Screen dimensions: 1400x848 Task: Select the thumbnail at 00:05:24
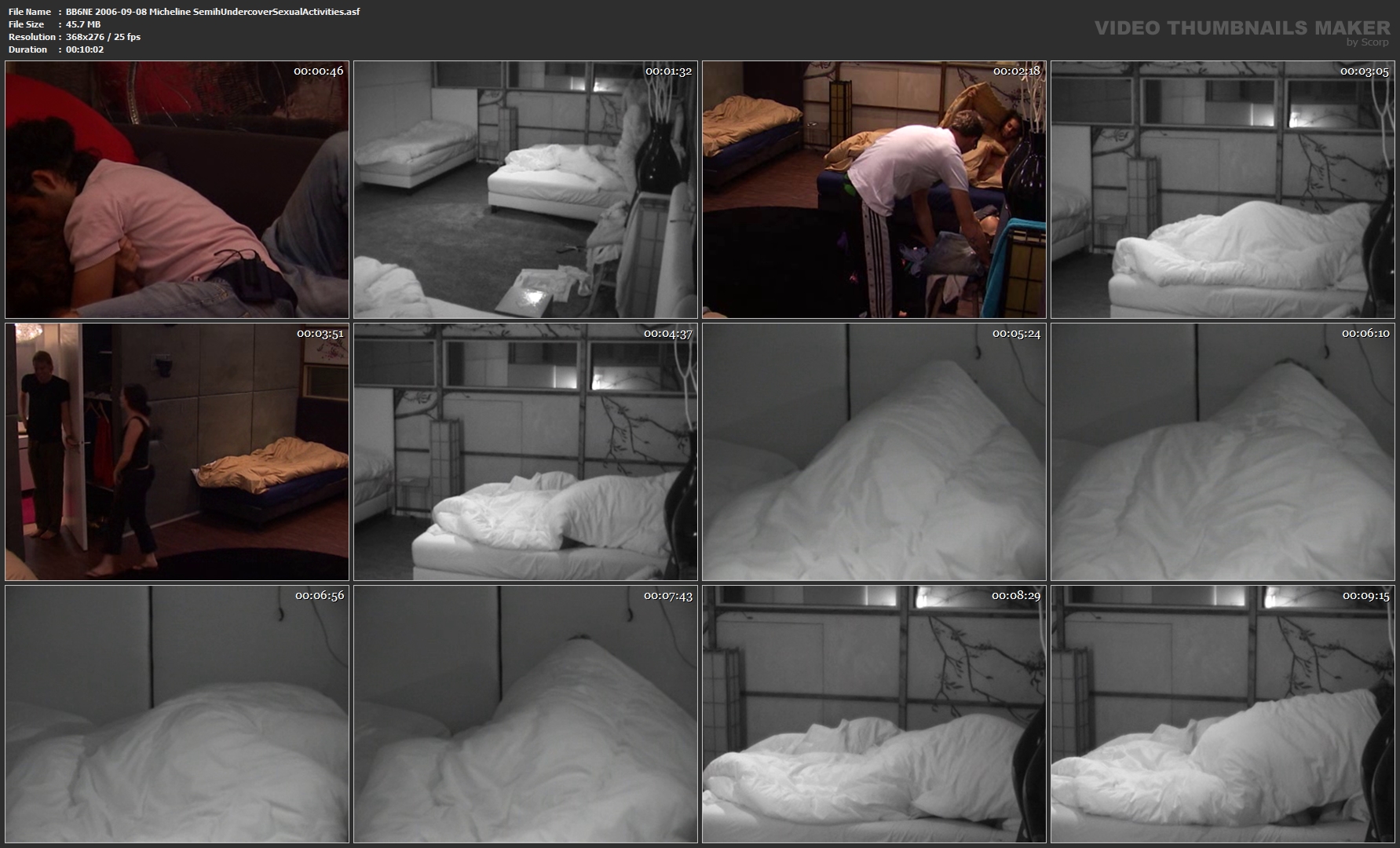pos(874,451)
